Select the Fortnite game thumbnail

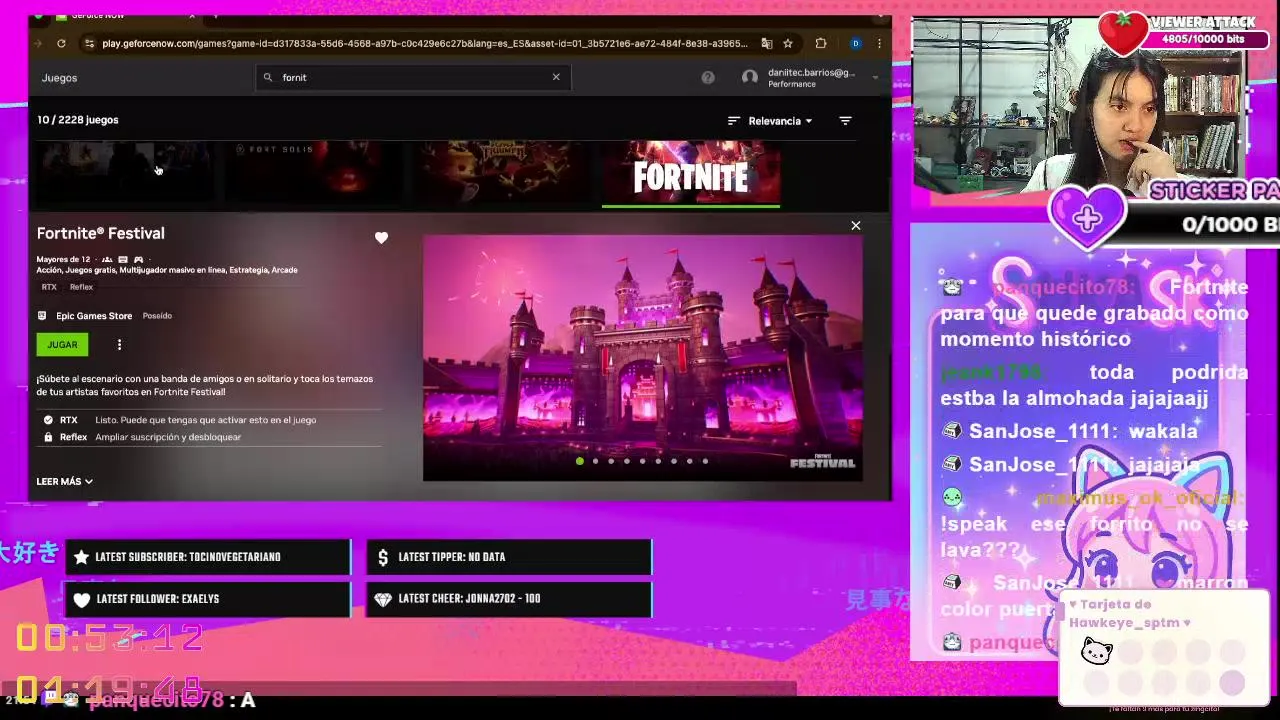pos(691,174)
